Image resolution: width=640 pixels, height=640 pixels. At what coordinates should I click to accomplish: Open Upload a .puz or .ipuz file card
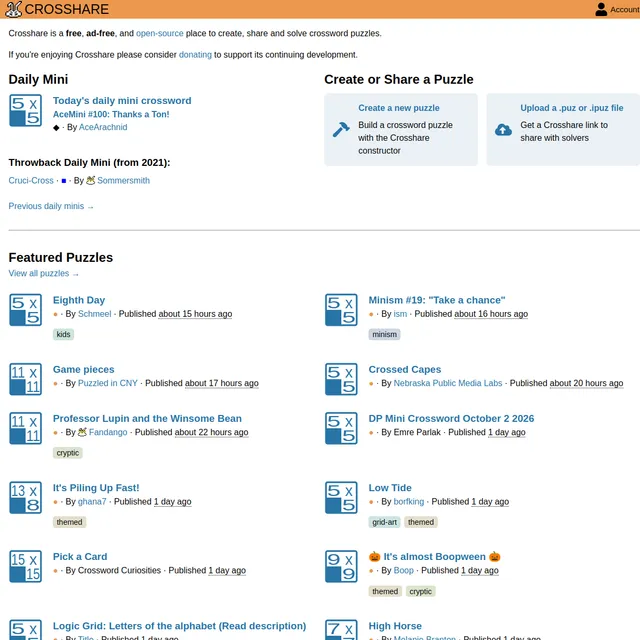(x=563, y=129)
